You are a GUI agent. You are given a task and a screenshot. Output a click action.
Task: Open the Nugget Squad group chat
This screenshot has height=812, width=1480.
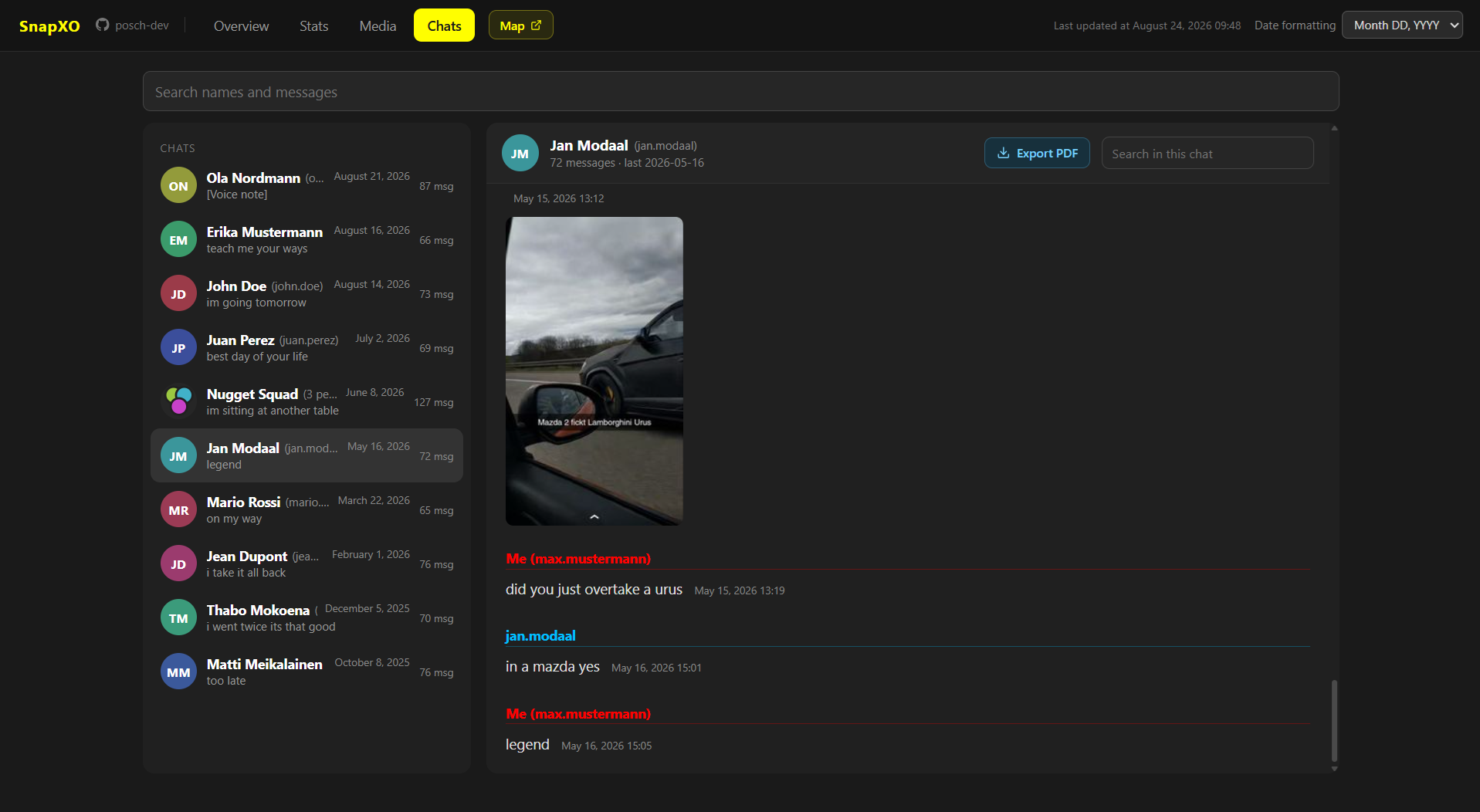click(306, 401)
